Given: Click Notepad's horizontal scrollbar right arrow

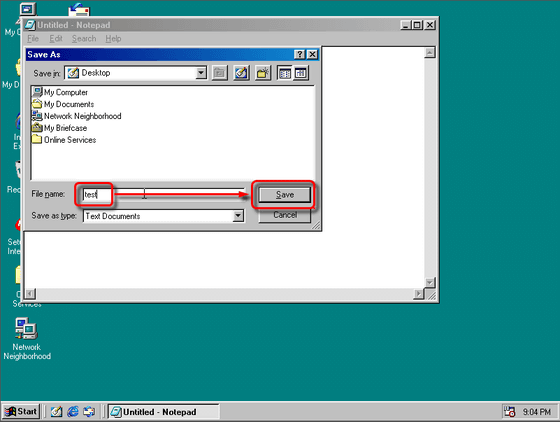Looking at the screenshot, I should tap(419, 293).
